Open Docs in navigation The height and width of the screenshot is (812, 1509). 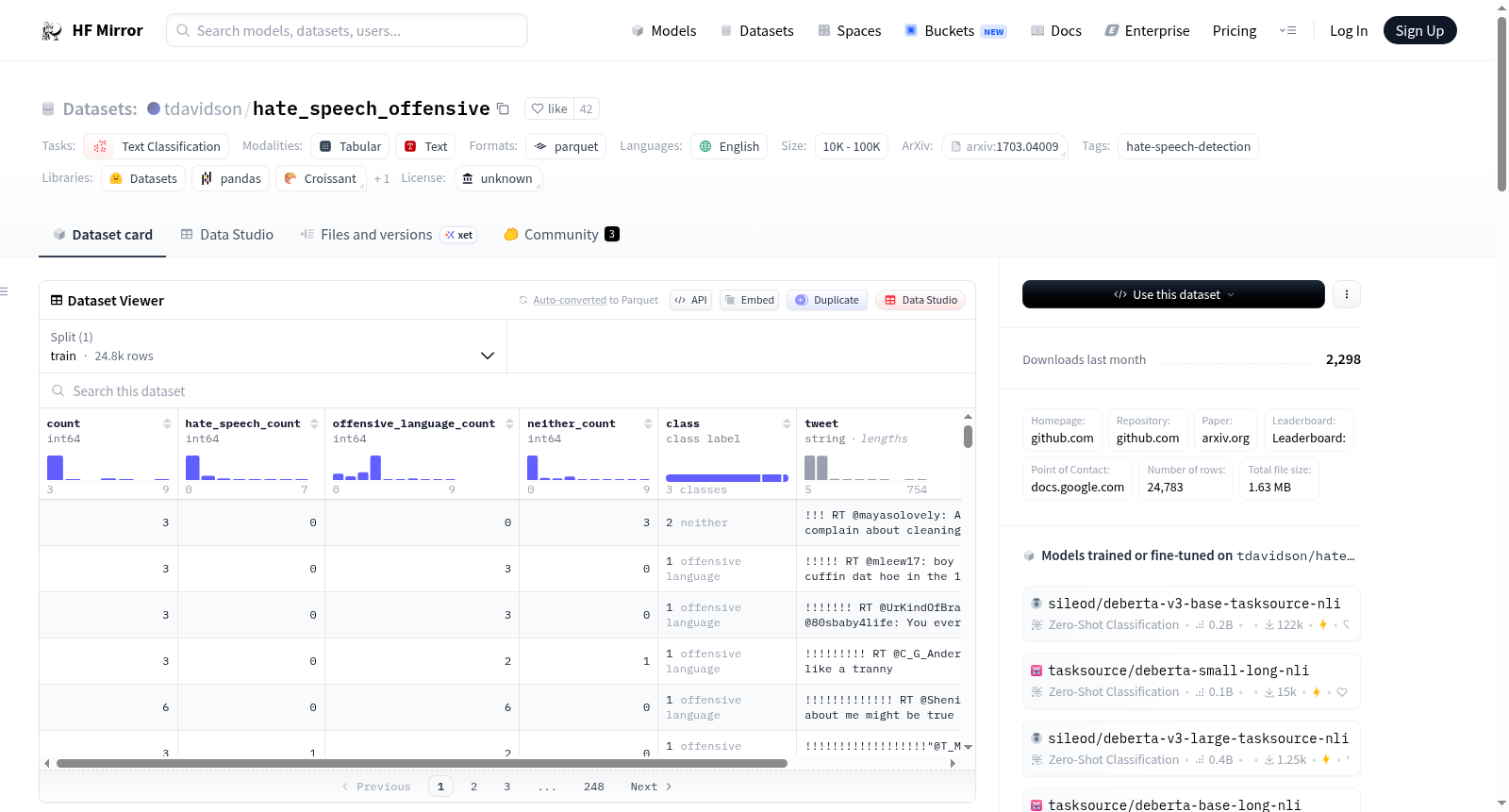point(1056,31)
